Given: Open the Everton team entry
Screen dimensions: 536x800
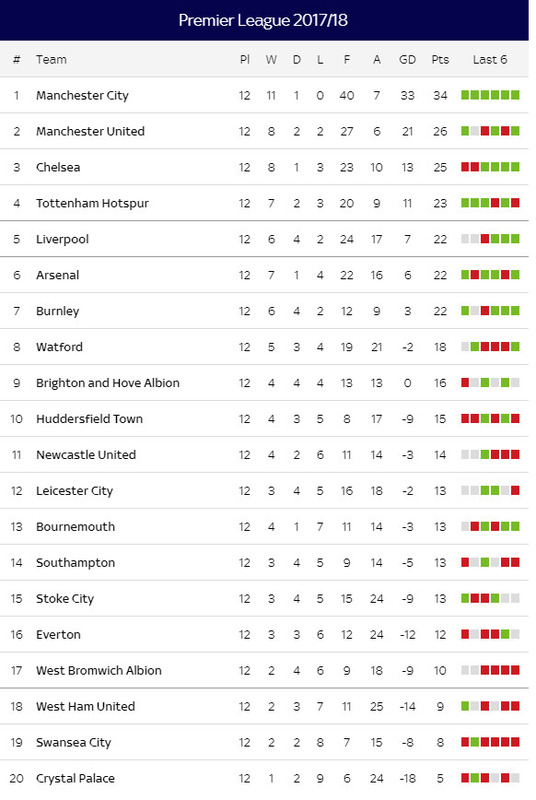Looking at the screenshot, I should pos(58,634).
